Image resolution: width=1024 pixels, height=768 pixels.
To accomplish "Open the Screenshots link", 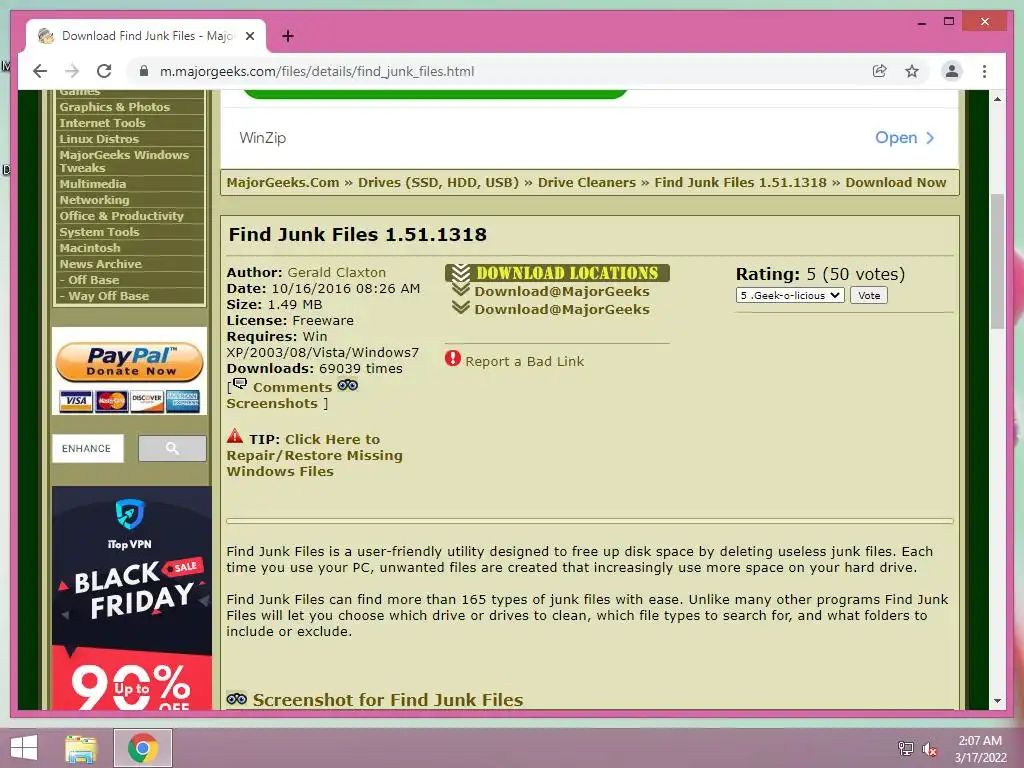I will coord(272,404).
